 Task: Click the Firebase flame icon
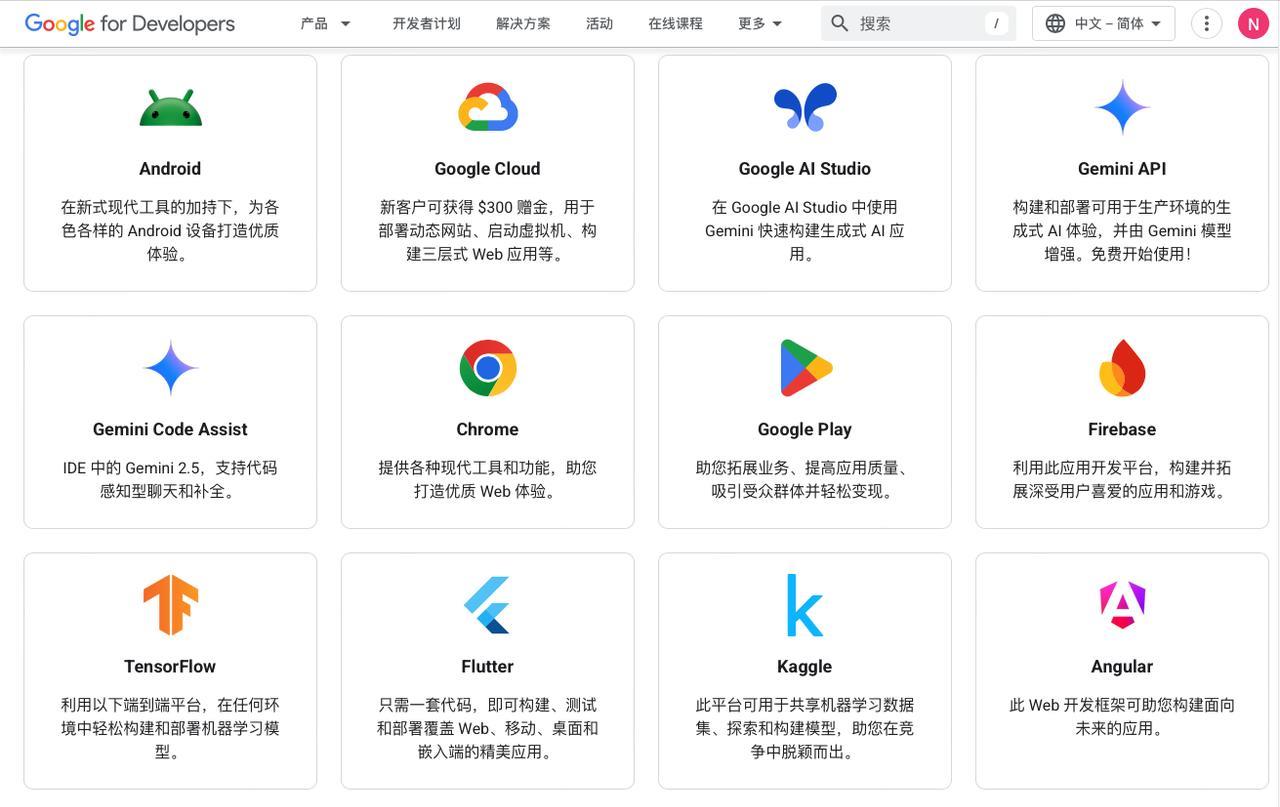tap(1122, 368)
